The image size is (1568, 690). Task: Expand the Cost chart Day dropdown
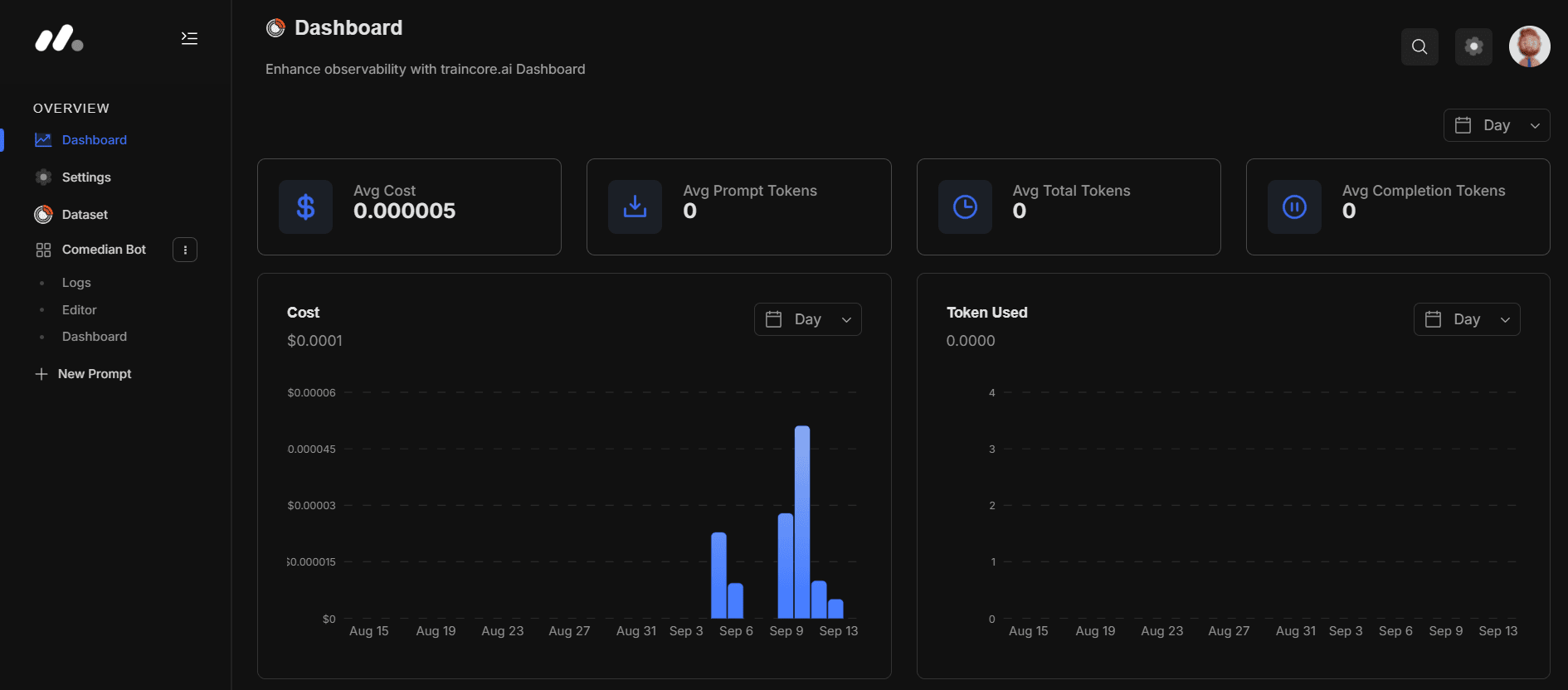(807, 319)
